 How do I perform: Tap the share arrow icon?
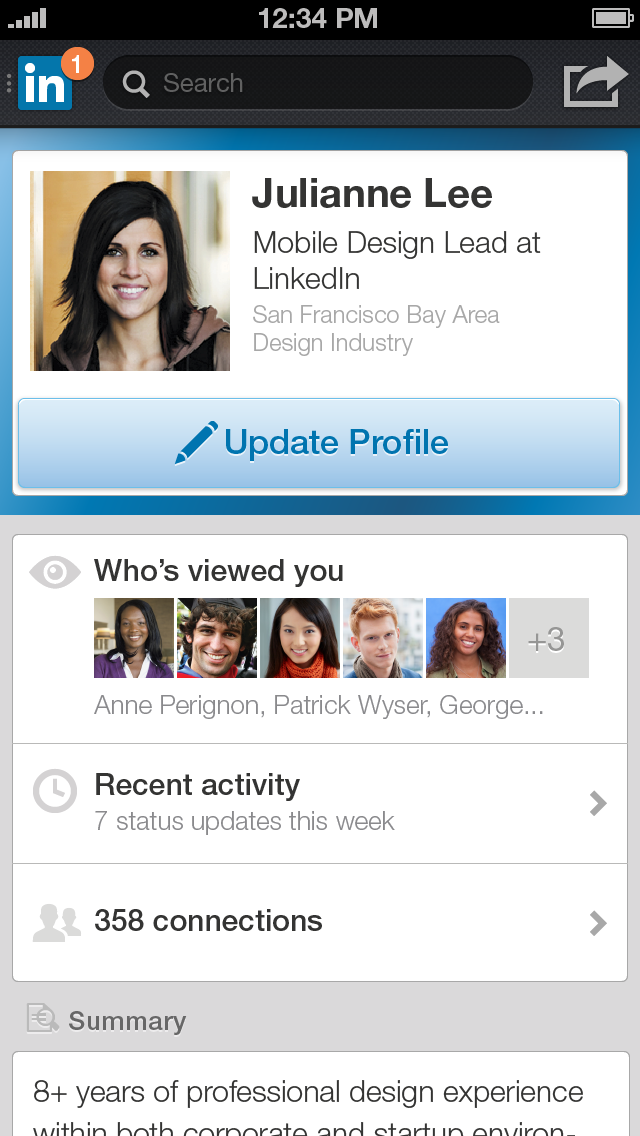[594, 83]
